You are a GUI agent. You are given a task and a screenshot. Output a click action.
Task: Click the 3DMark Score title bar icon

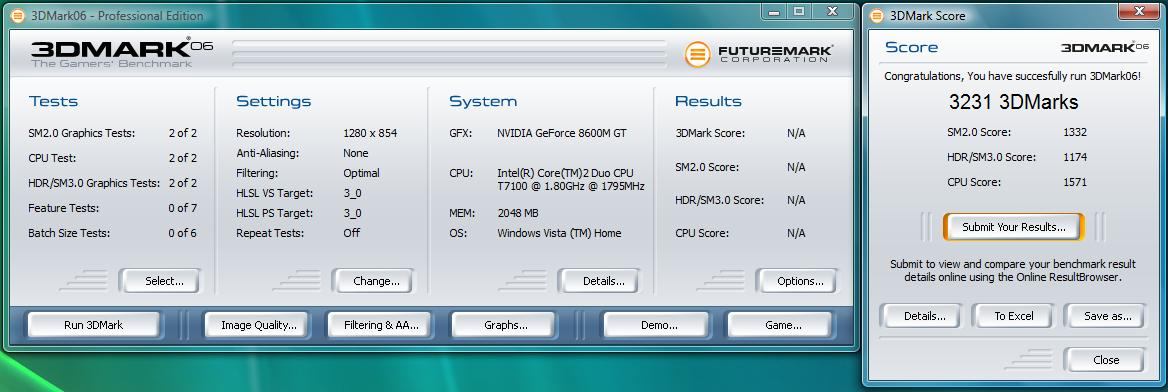(x=877, y=16)
